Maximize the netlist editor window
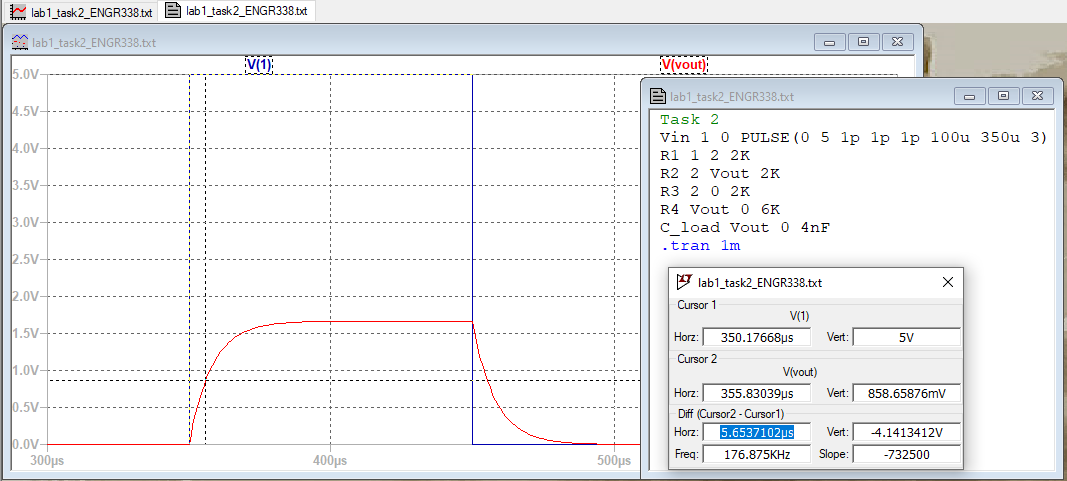Screen dimensions: 1067x481 pos(1004,96)
